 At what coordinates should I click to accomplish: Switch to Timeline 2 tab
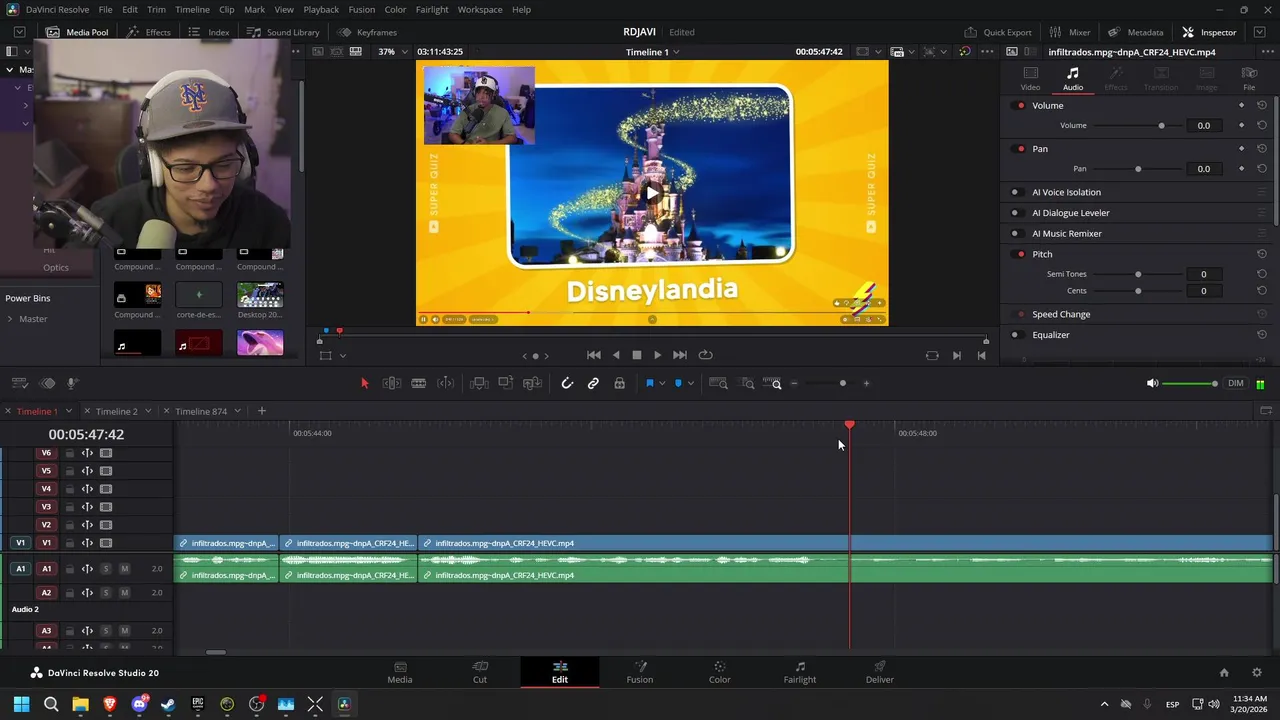(116, 411)
